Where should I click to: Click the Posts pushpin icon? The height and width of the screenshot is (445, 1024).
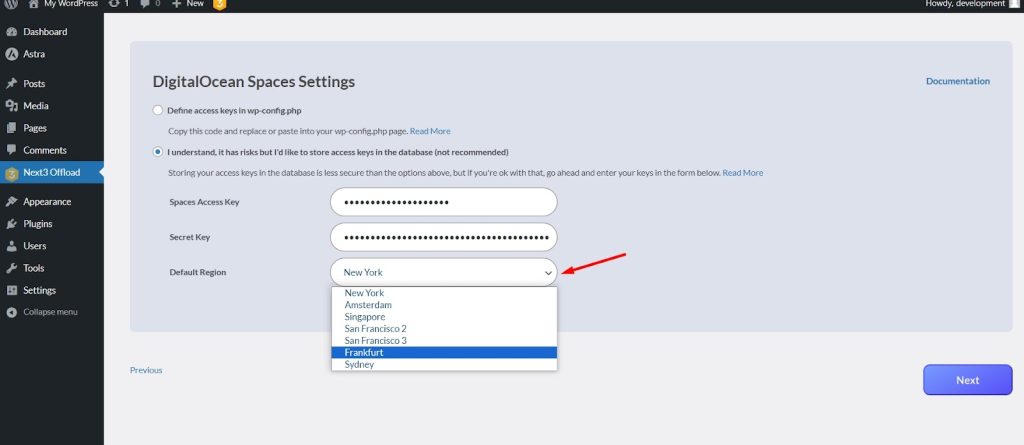click(11, 84)
